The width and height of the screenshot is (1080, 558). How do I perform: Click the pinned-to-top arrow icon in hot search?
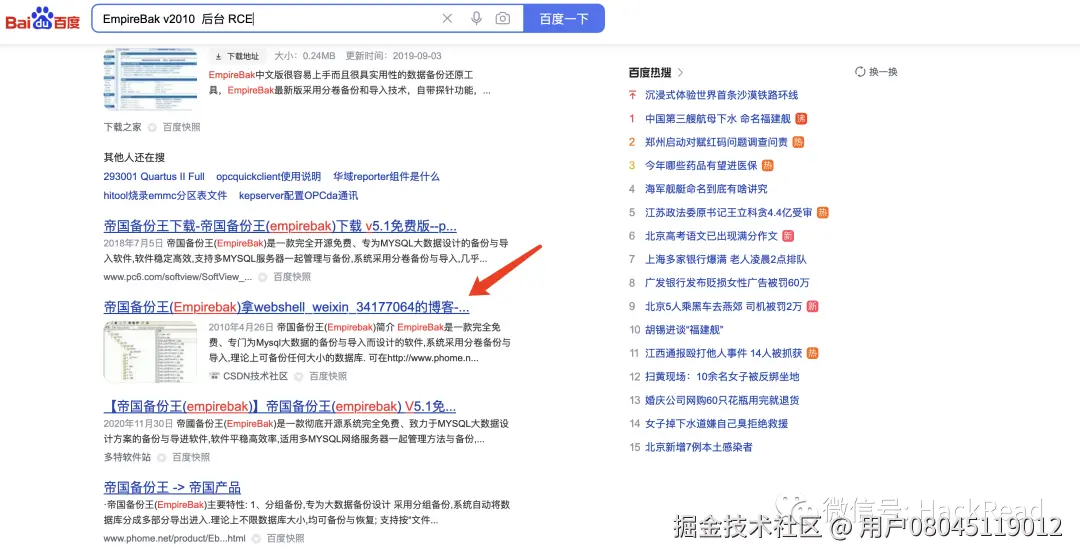pyautogui.click(x=632, y=95)
